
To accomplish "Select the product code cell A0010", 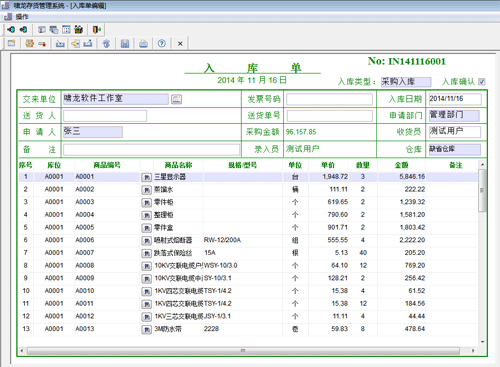I will tap(107, 291).
